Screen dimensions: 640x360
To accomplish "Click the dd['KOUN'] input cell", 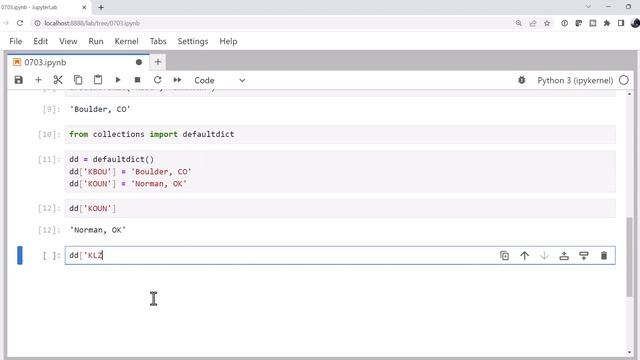I will pos(340,209).
